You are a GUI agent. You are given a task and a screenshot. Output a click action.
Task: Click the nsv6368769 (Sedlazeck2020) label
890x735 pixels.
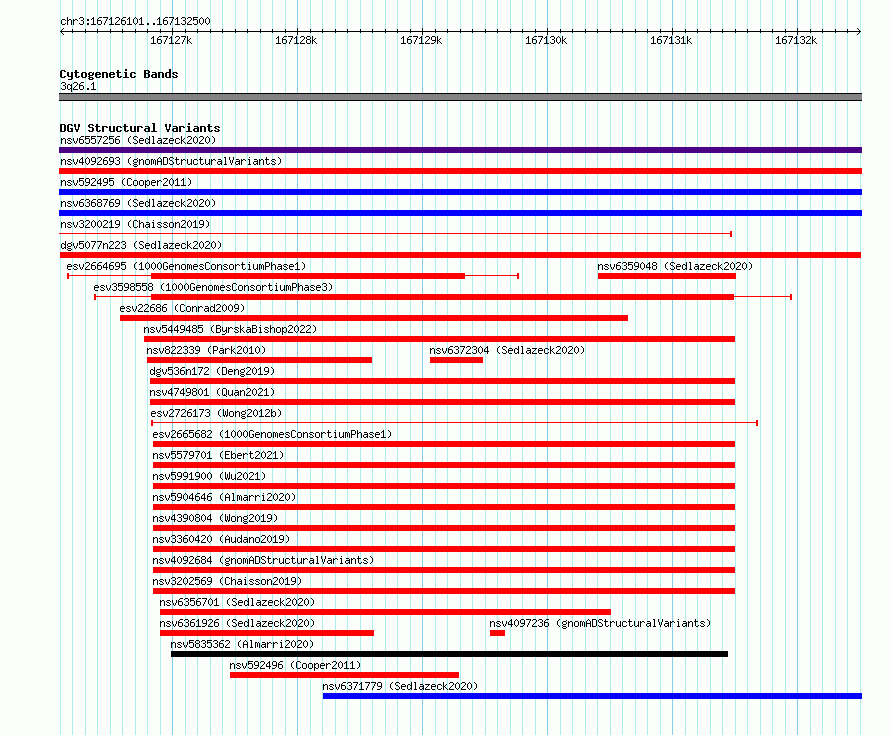138,203
